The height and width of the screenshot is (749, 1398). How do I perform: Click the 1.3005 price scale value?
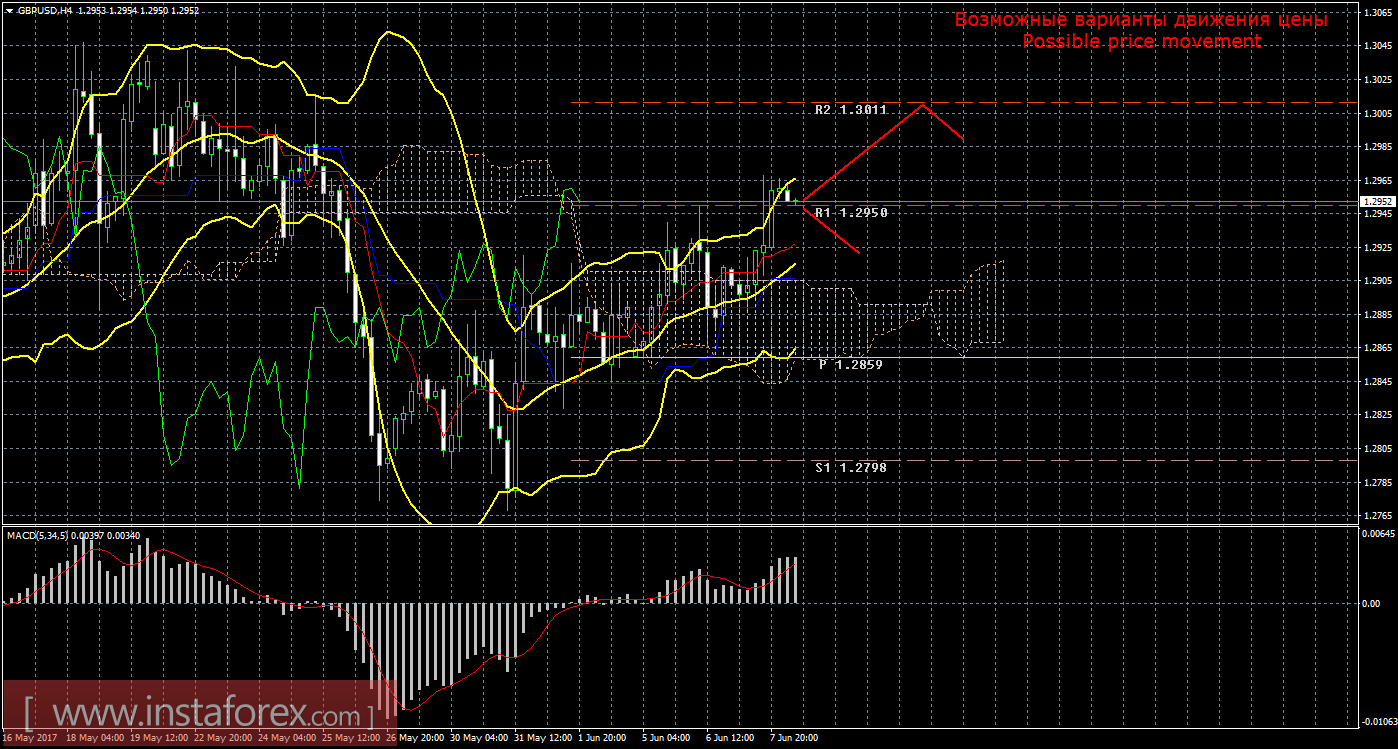click(1378, 113)
